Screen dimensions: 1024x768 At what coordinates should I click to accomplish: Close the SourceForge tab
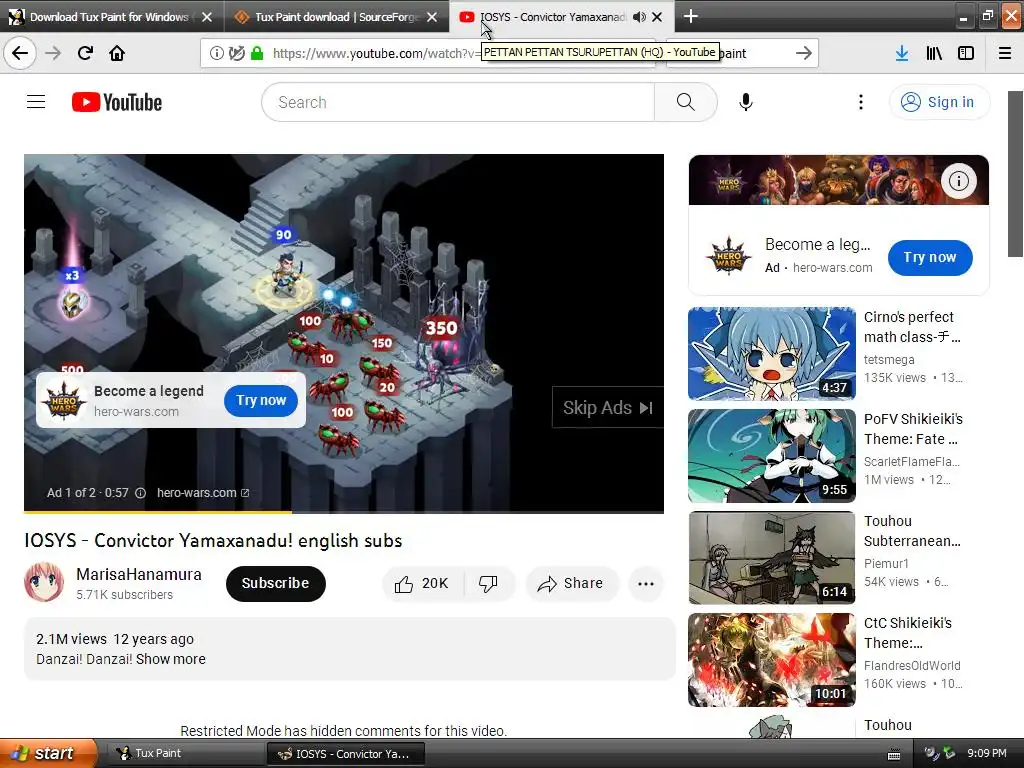click(x=432, y=17)
